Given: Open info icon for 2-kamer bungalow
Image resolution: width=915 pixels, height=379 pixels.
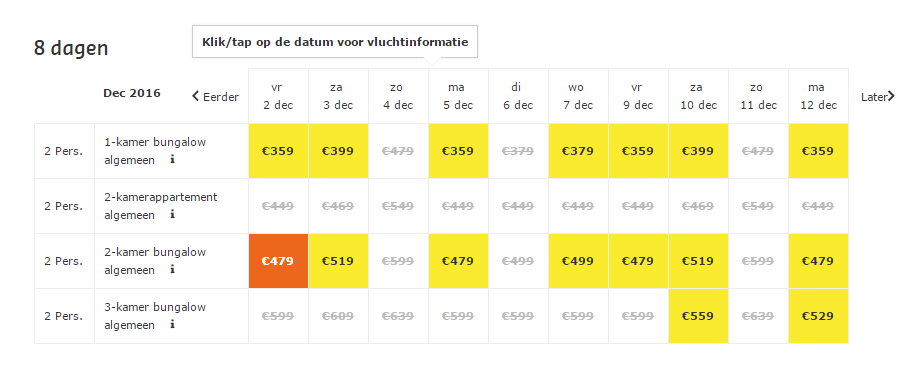Looking at the screenshot, I should [172, 269].
